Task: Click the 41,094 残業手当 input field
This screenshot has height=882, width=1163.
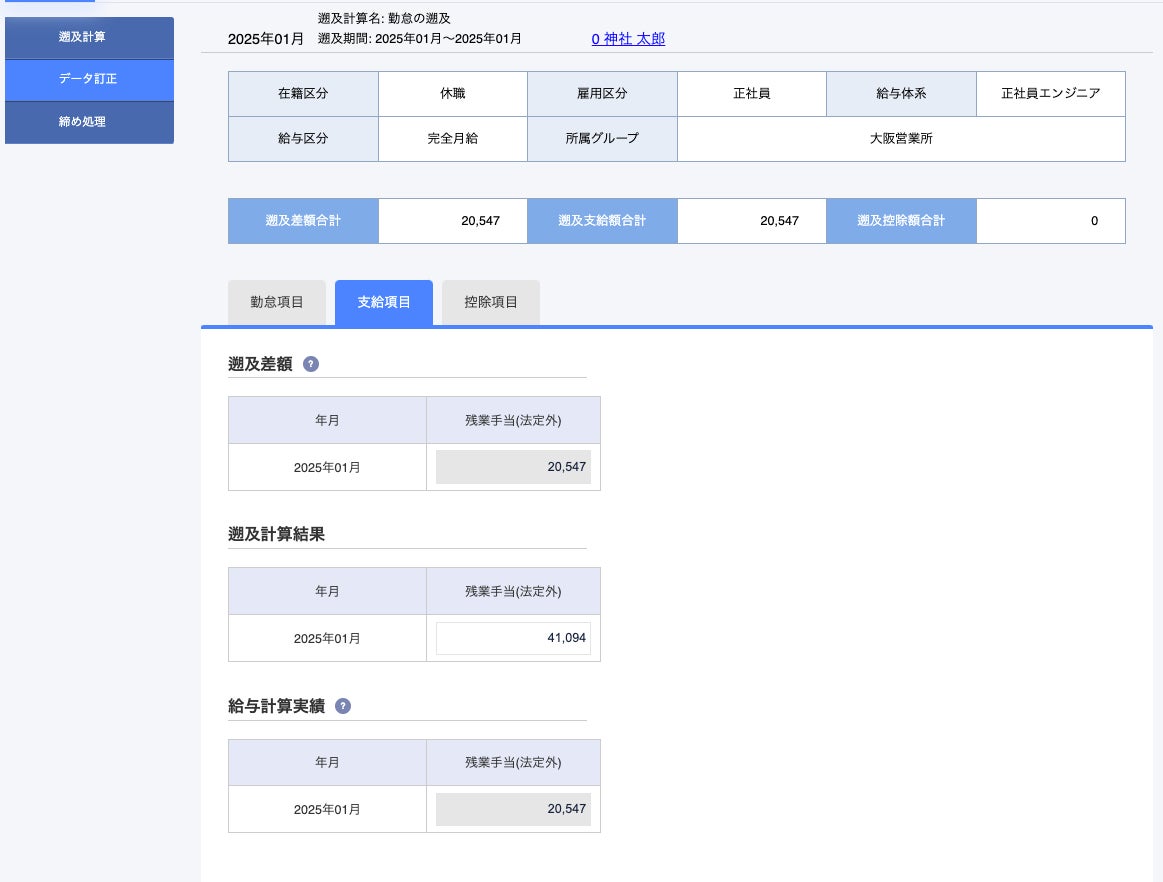Action: click(x=512, y=637)
